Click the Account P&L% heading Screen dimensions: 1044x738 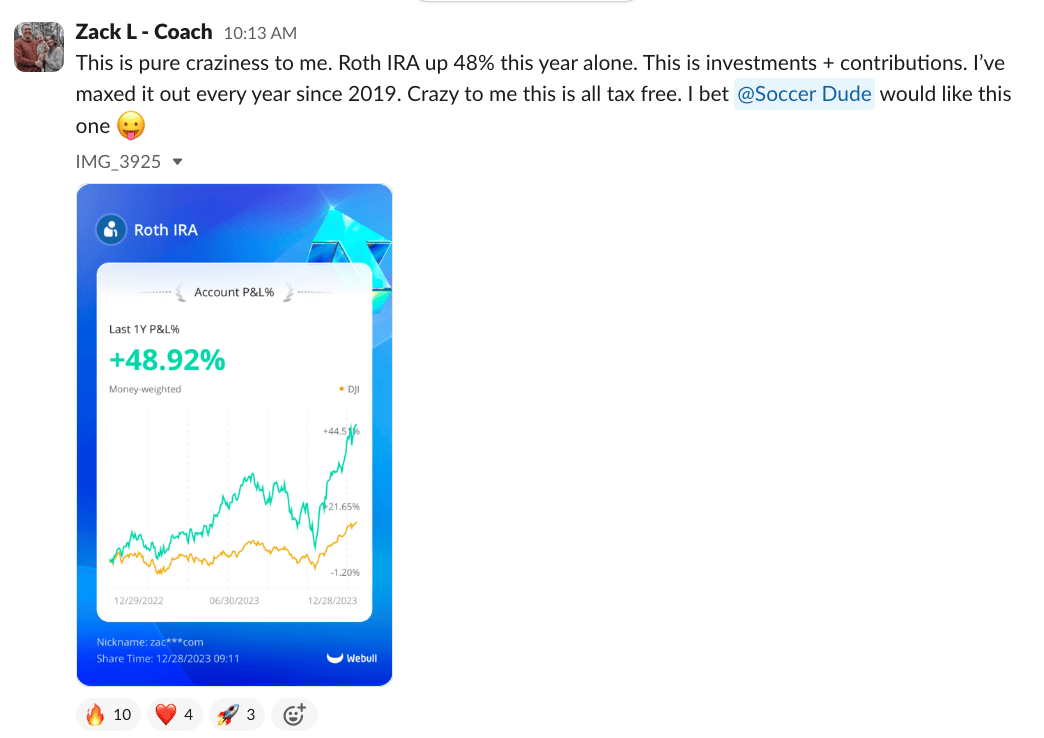pos(234,292)
